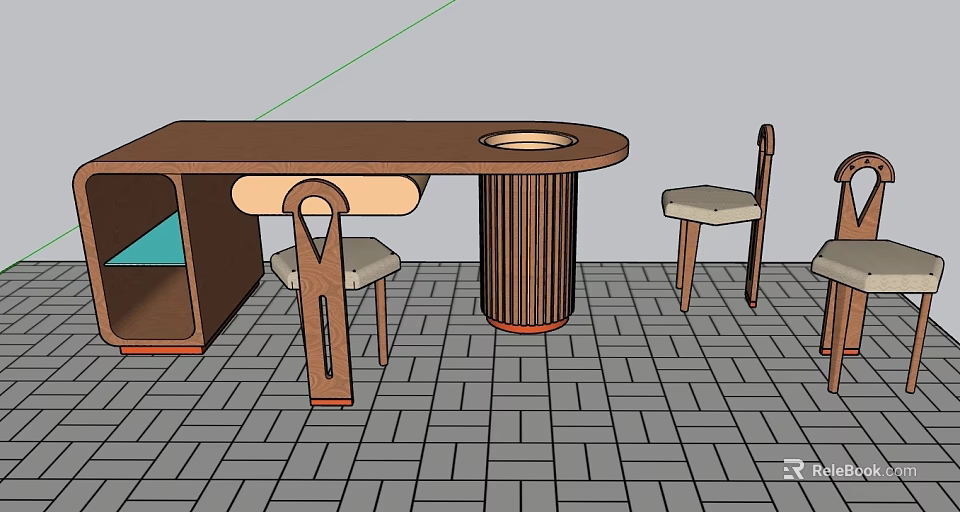Image resolution: width=960 pixels, height=512 pixels.
Task: Select the rightmost chair with keyhole back
Action: [877, 272]
